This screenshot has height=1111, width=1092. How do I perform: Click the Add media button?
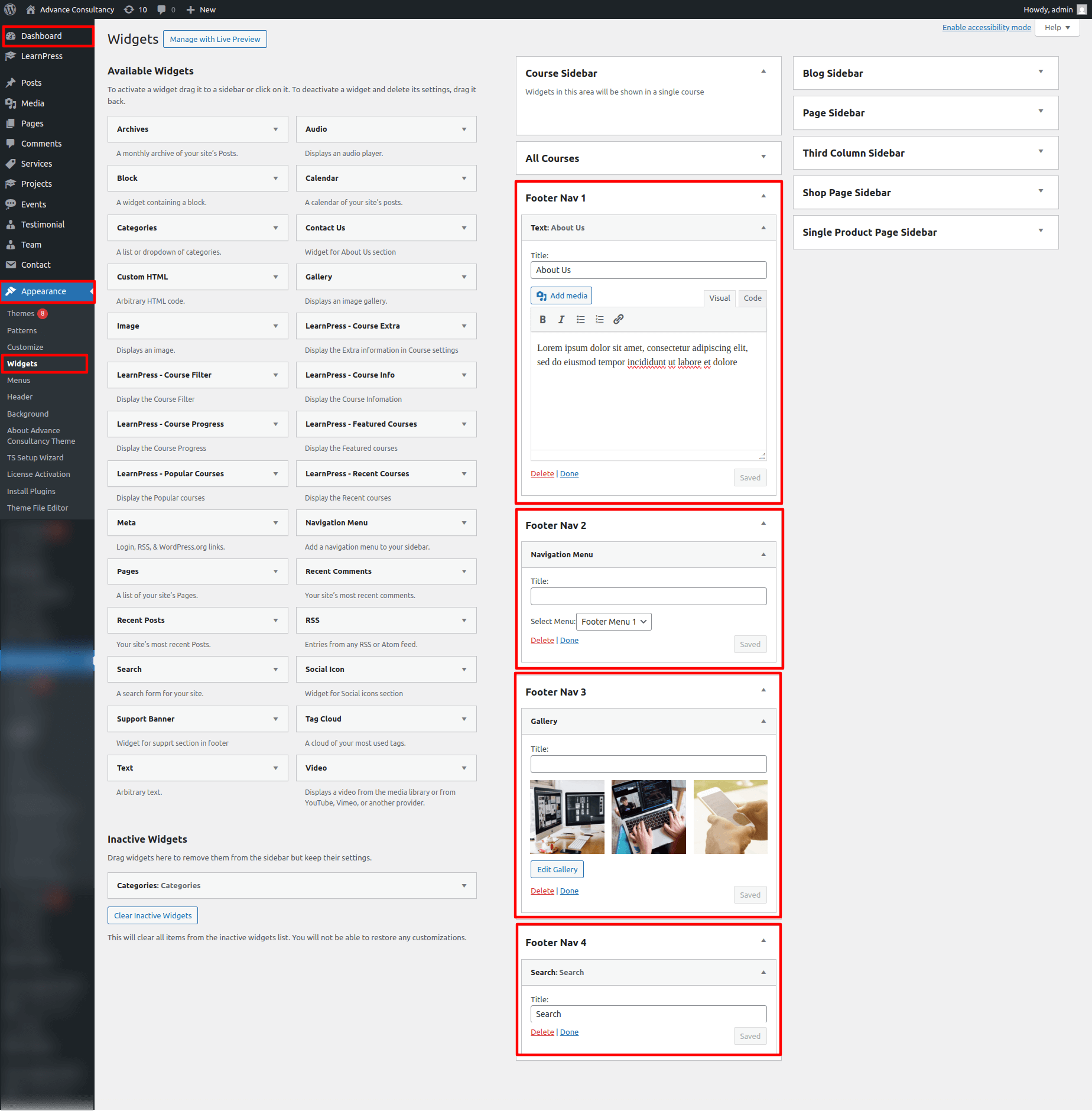tap(561, 296)
